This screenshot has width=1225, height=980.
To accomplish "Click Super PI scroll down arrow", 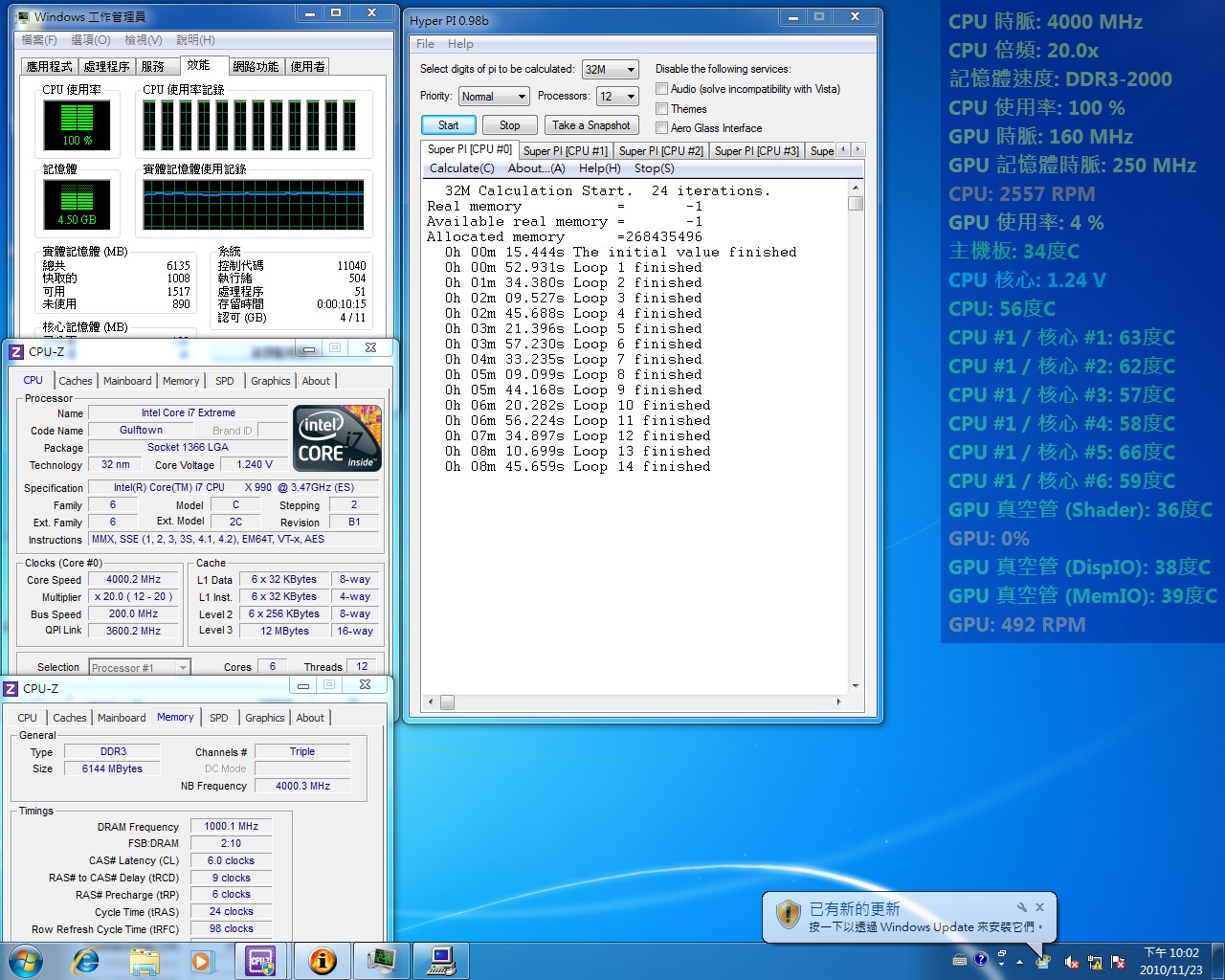I will click(856, 685).
